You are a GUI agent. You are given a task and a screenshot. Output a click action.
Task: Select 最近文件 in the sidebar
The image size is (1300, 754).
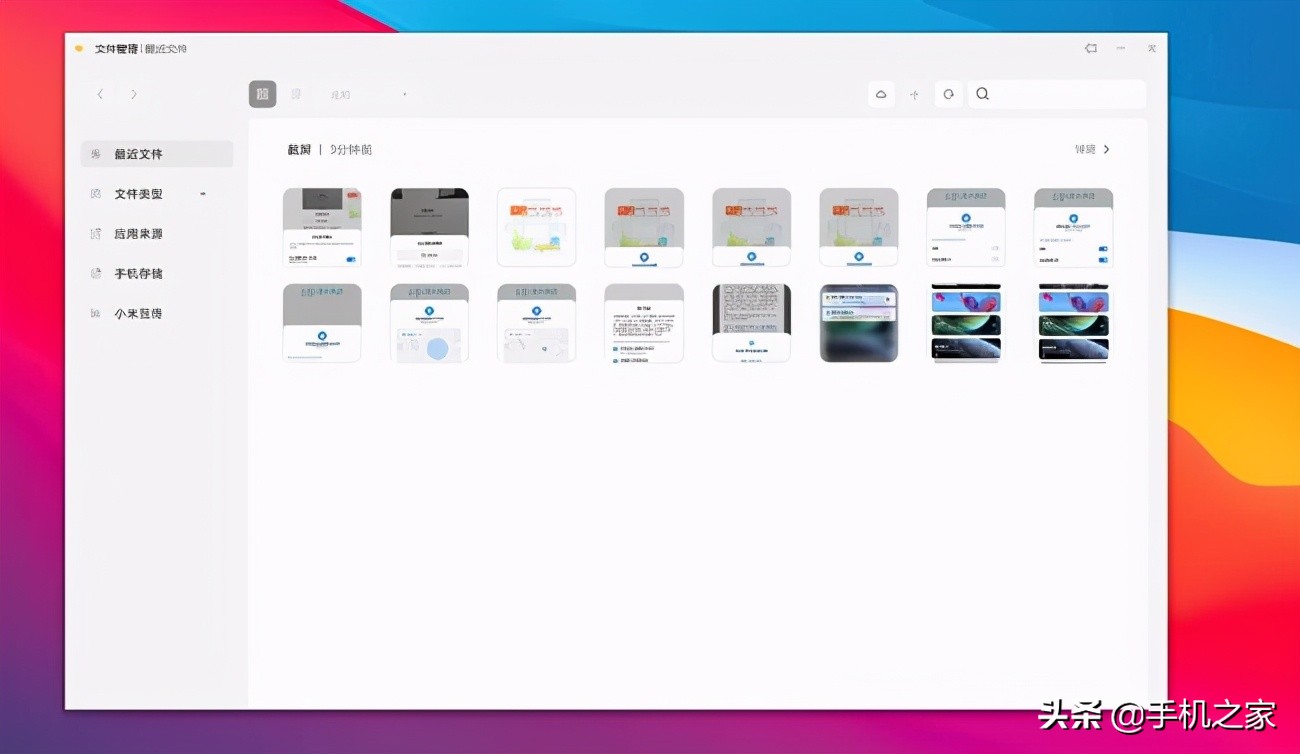tap(157, 154)
